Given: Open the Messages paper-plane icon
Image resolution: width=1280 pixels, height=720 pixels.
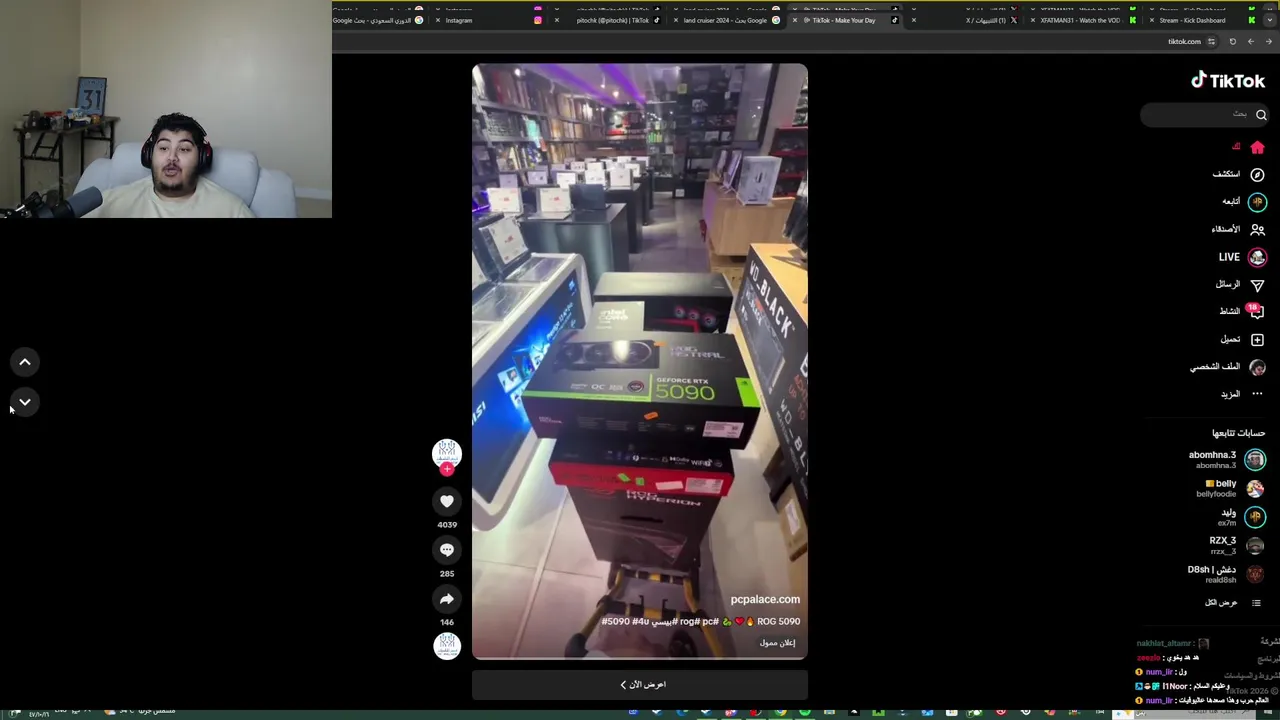Looking at the screenshot, I should 1257,285.
